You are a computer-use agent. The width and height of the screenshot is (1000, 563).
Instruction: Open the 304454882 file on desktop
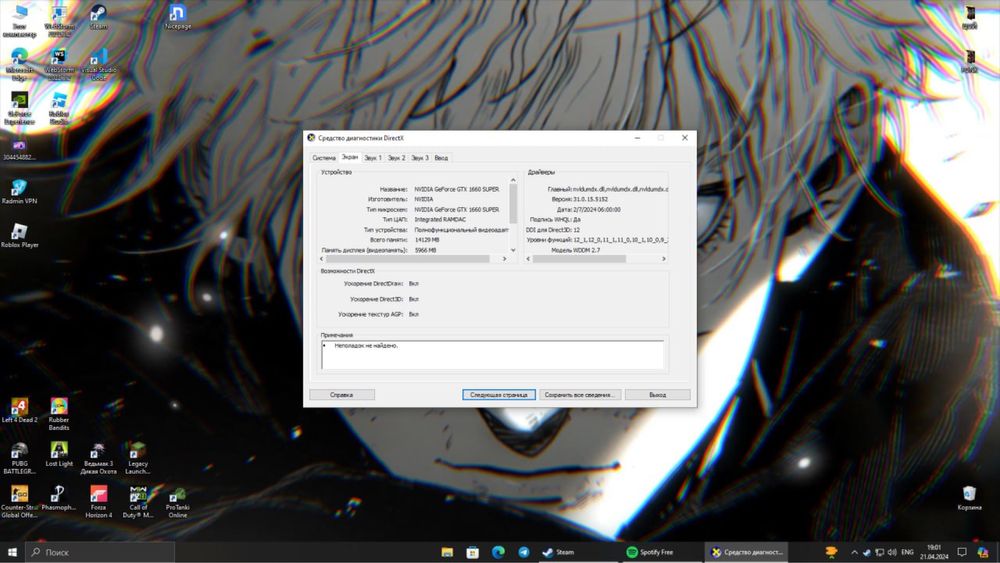(x=19, y=150)
